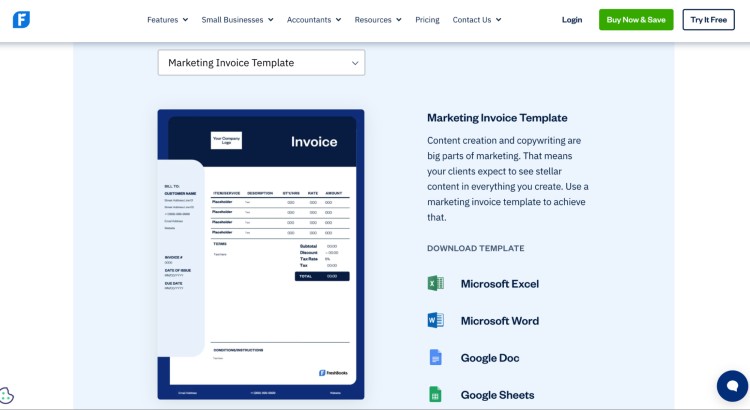
Task: Download the Microsoft Excel template
Action: click(x=500, y=284)
